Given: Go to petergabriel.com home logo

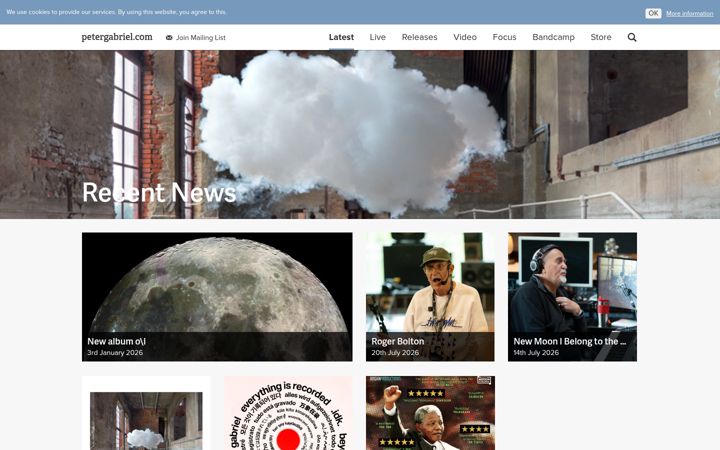Looking at the screenshot, I should [117, 37].
